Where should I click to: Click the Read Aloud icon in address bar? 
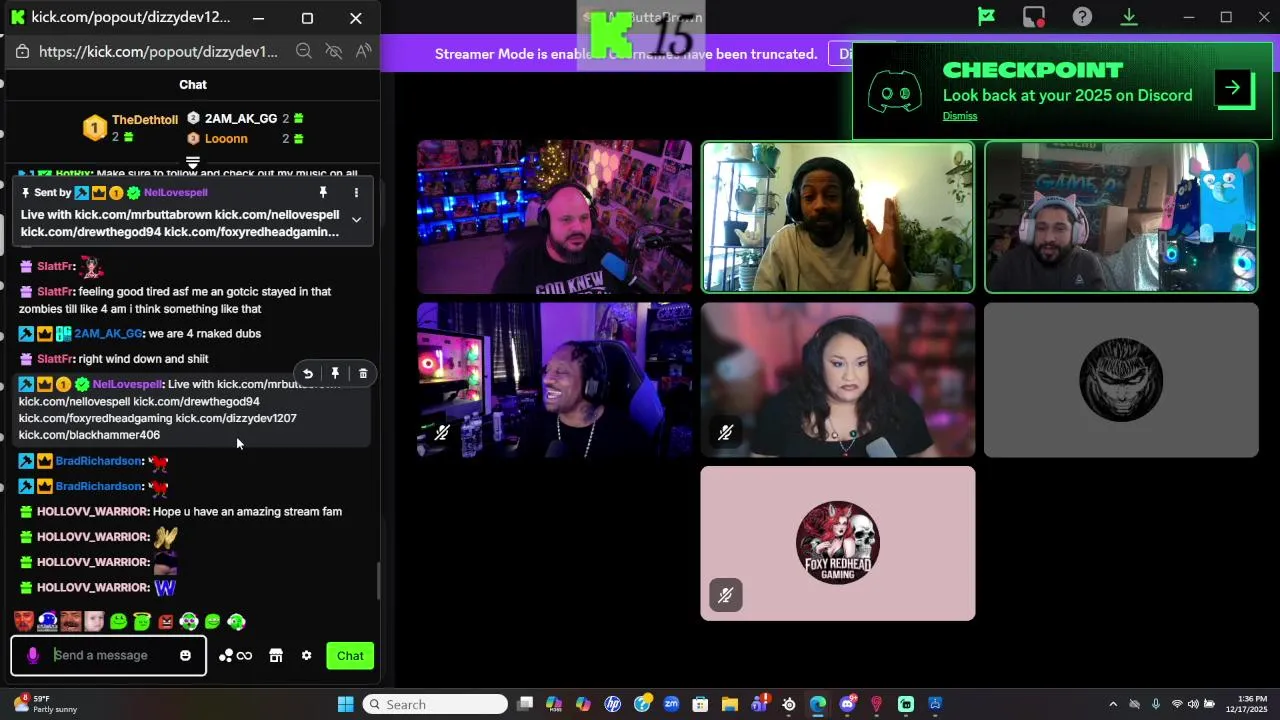(x=363, y=51)
